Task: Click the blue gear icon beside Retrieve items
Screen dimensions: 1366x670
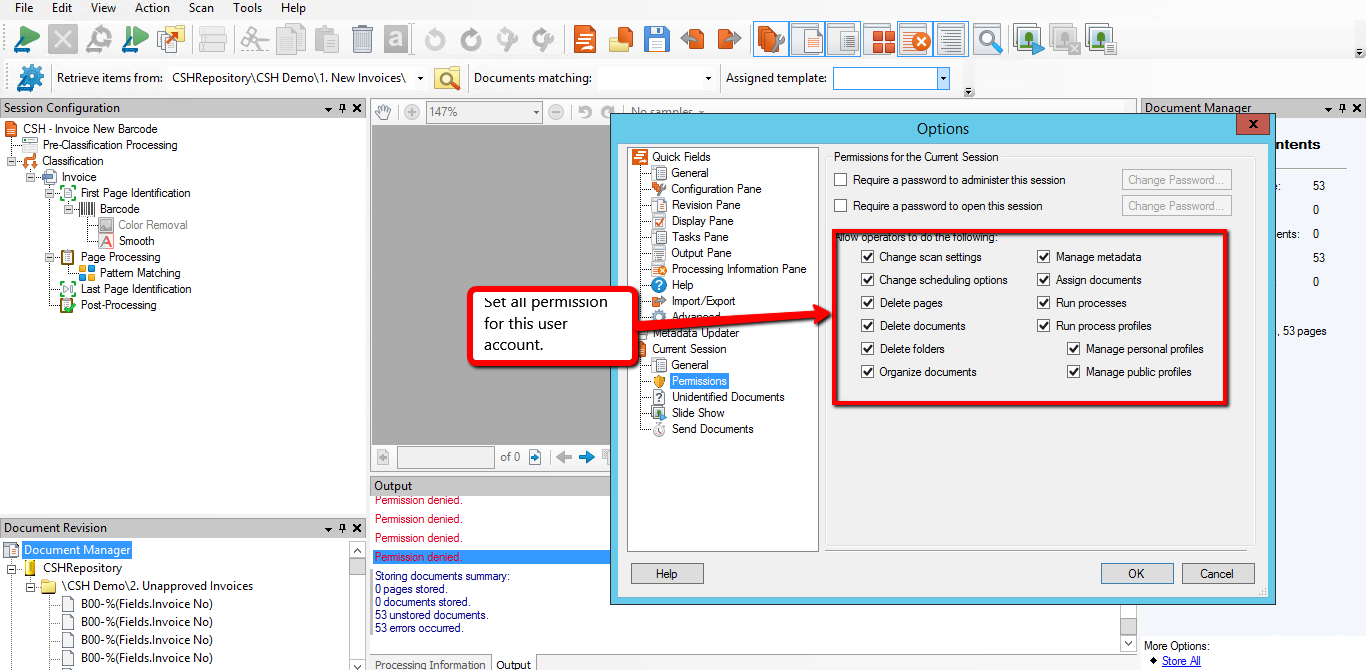Action: coord(30,77)
